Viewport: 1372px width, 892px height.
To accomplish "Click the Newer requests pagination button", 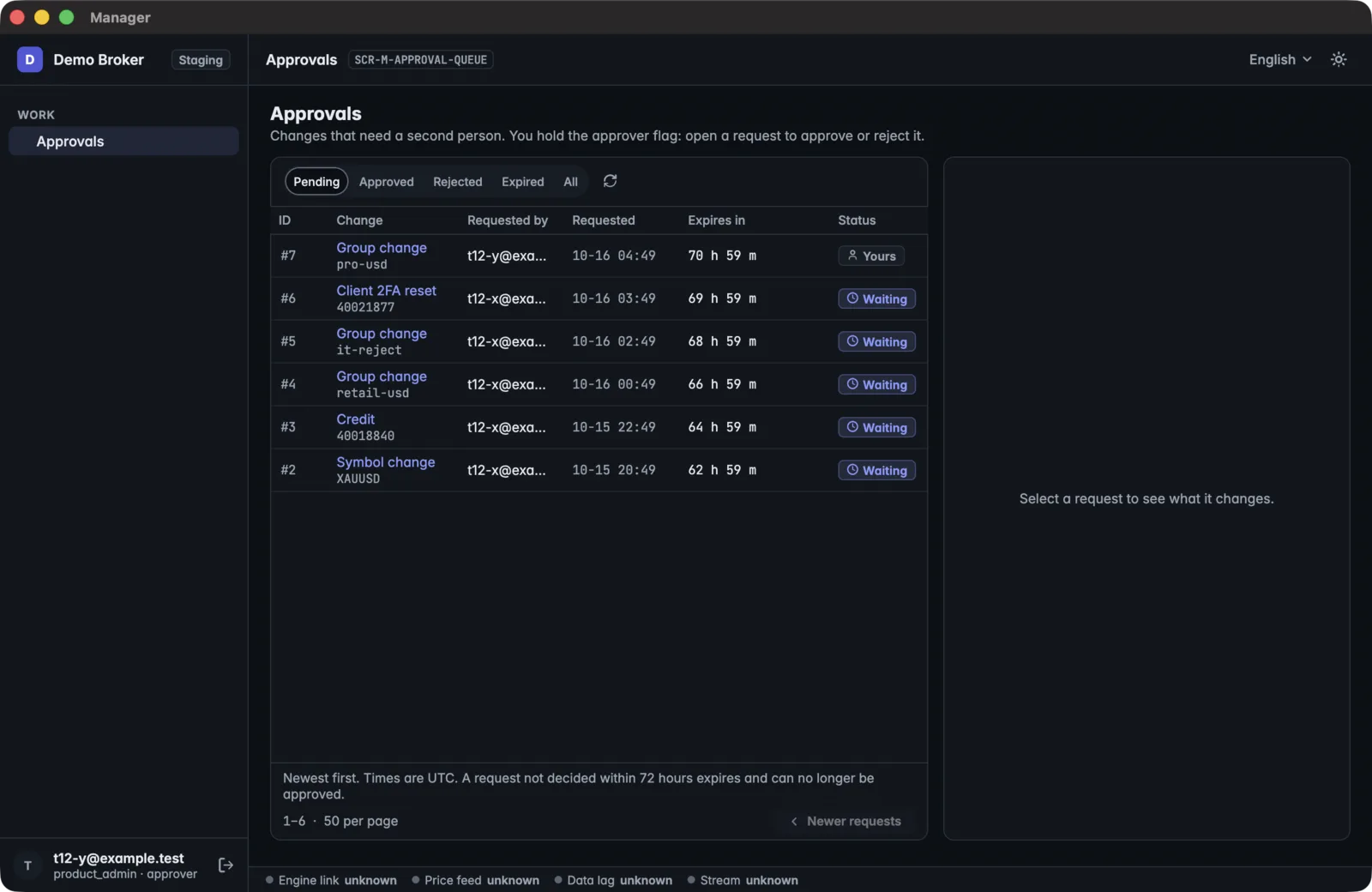I will point(845,821).
